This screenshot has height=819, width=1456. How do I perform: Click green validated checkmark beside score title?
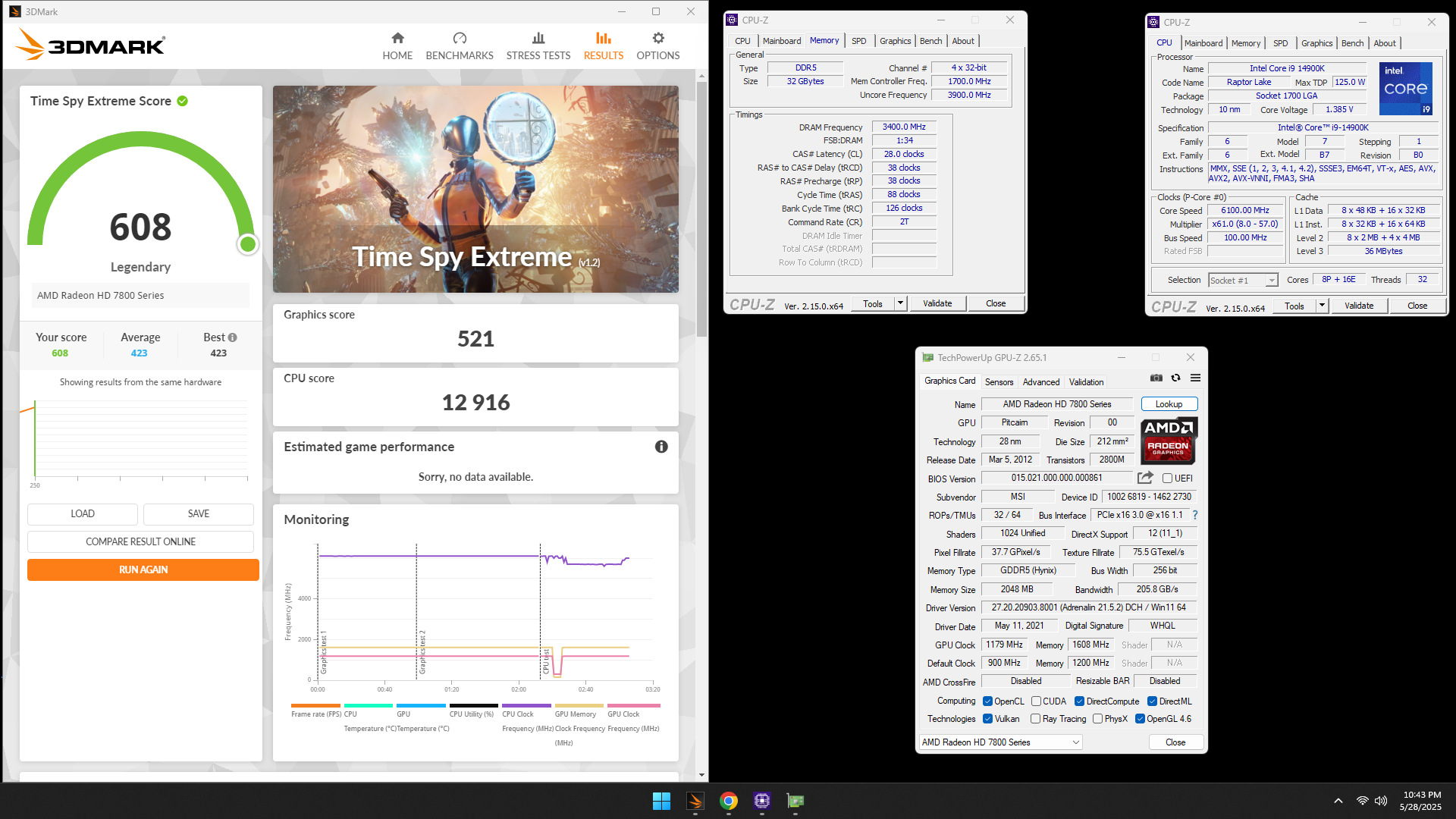[x=183, y=101]
